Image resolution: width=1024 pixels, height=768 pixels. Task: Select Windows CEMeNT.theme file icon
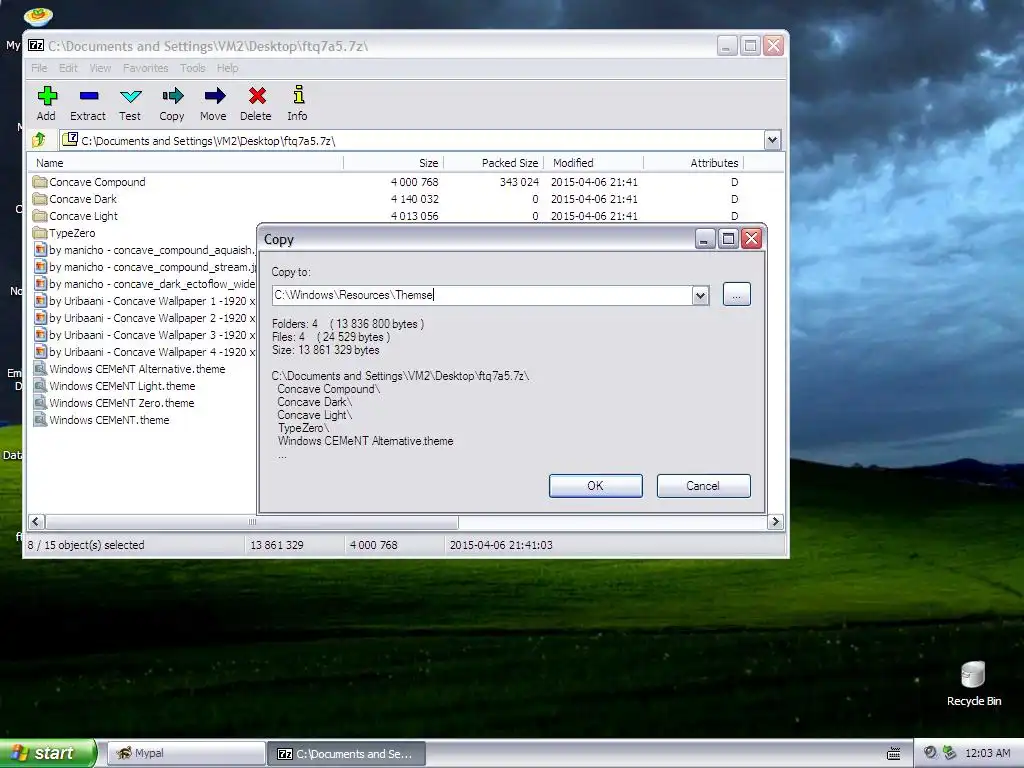tap(40, 419)
